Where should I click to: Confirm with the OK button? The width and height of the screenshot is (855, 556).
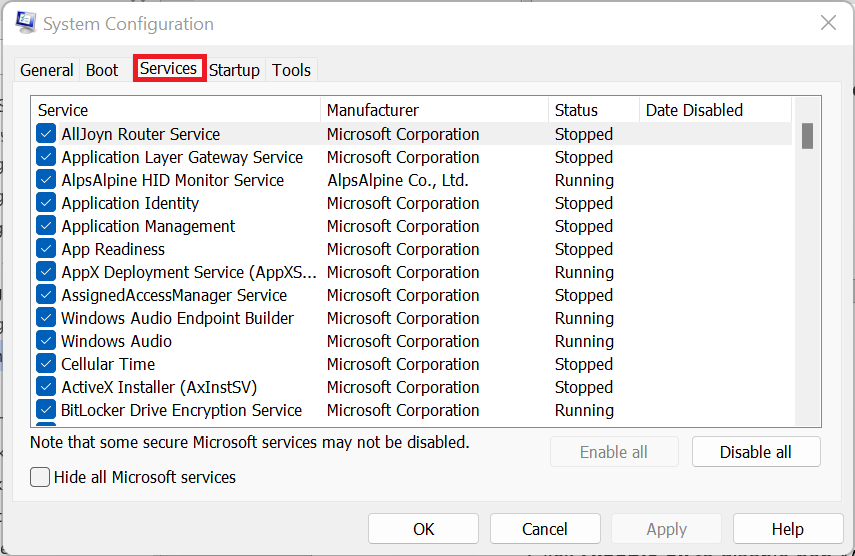coord(423,529)
